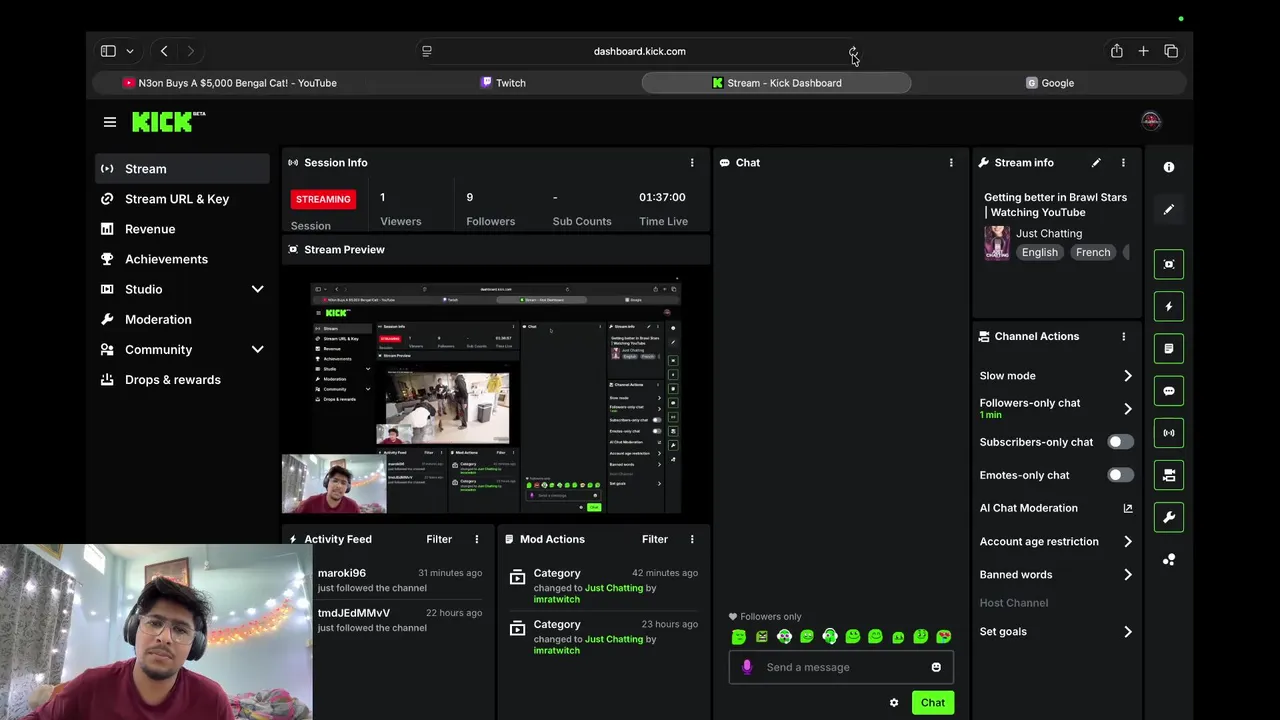Click tmdJEdMMvV username in Activity Feed

click(354, 613)
